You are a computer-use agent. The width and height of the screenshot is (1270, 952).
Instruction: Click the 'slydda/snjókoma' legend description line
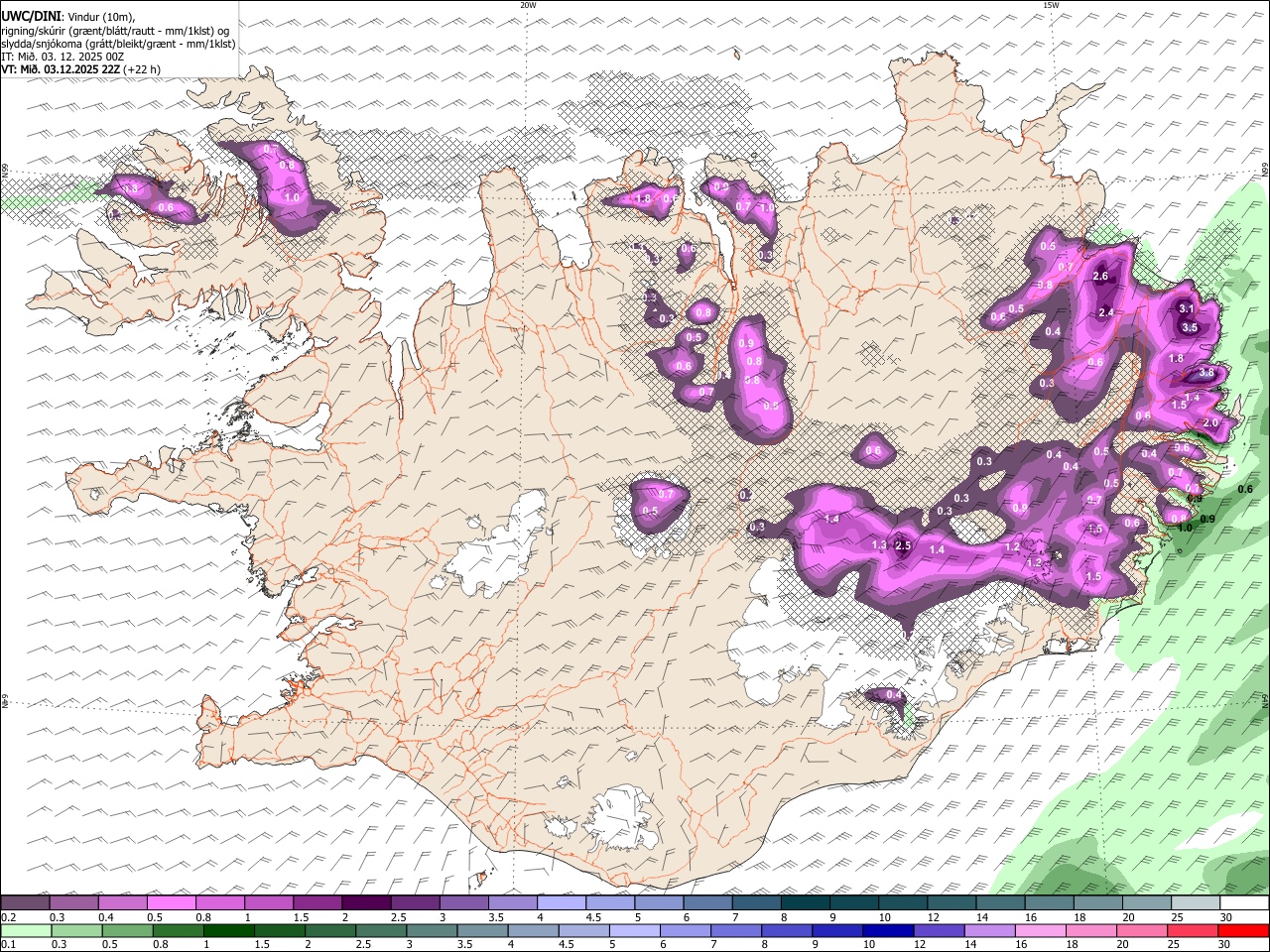(118, 44)
